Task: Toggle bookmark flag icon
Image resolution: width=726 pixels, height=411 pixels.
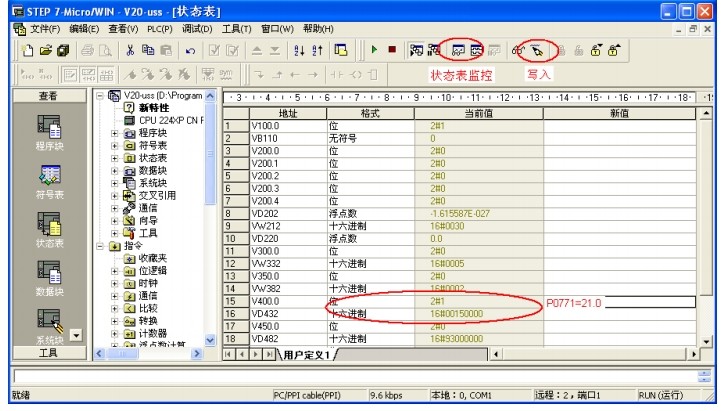Action: (x=131, y=75)
